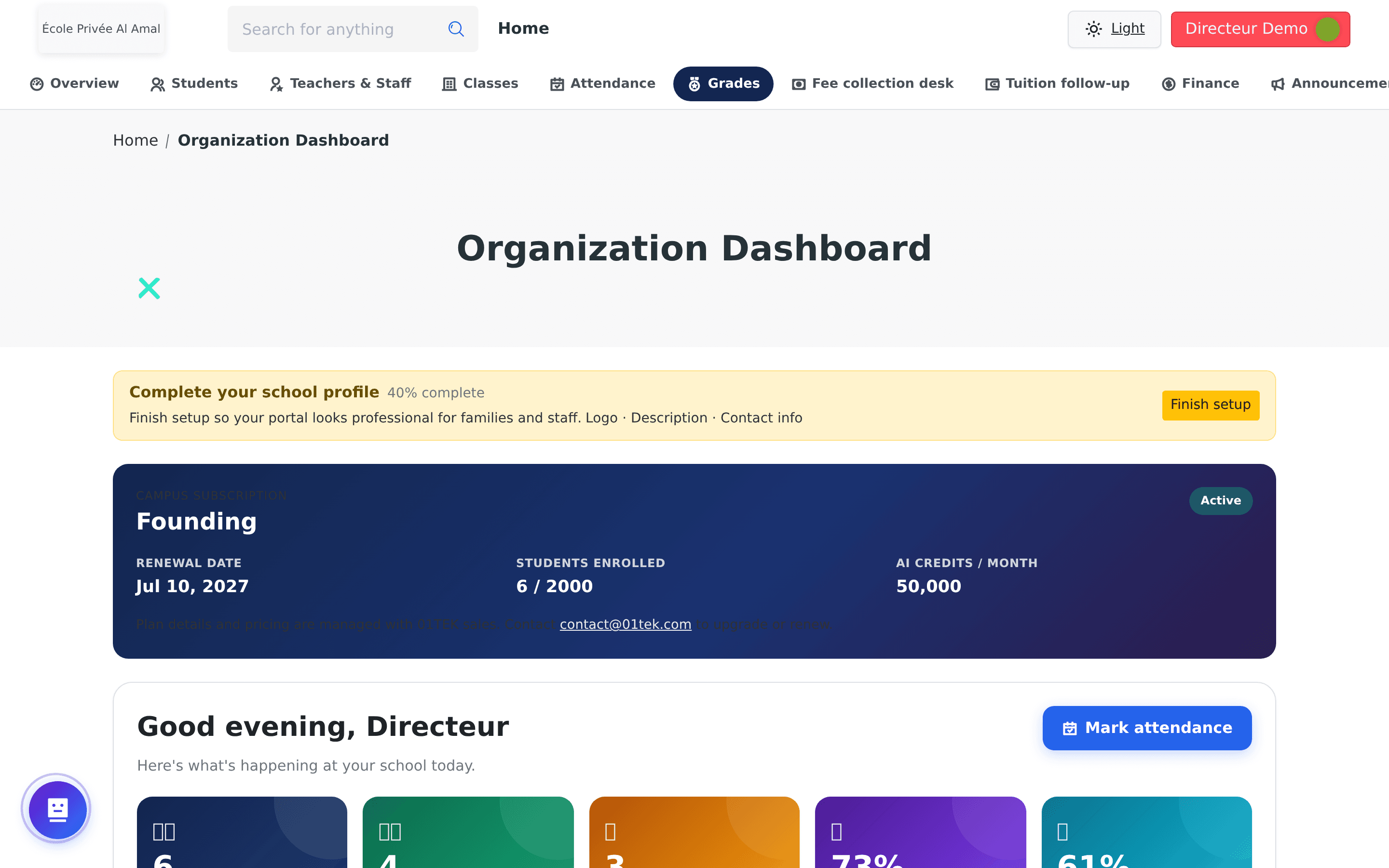Click the Attendance calendar icon

pos(557,84)
